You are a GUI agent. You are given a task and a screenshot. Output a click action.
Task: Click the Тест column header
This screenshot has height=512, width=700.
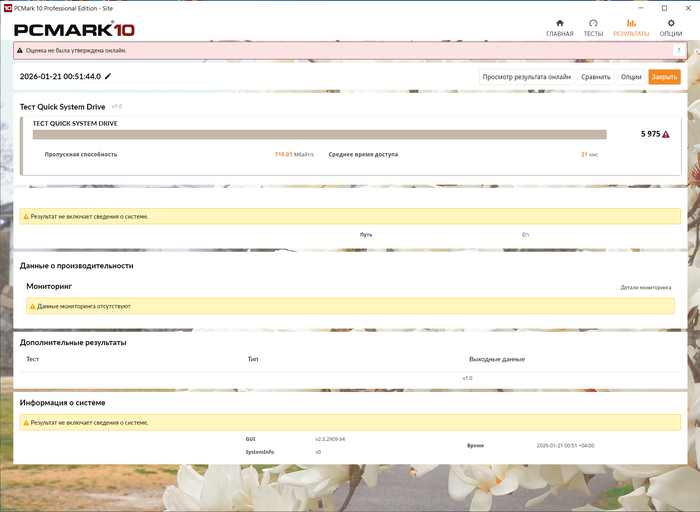33,359
